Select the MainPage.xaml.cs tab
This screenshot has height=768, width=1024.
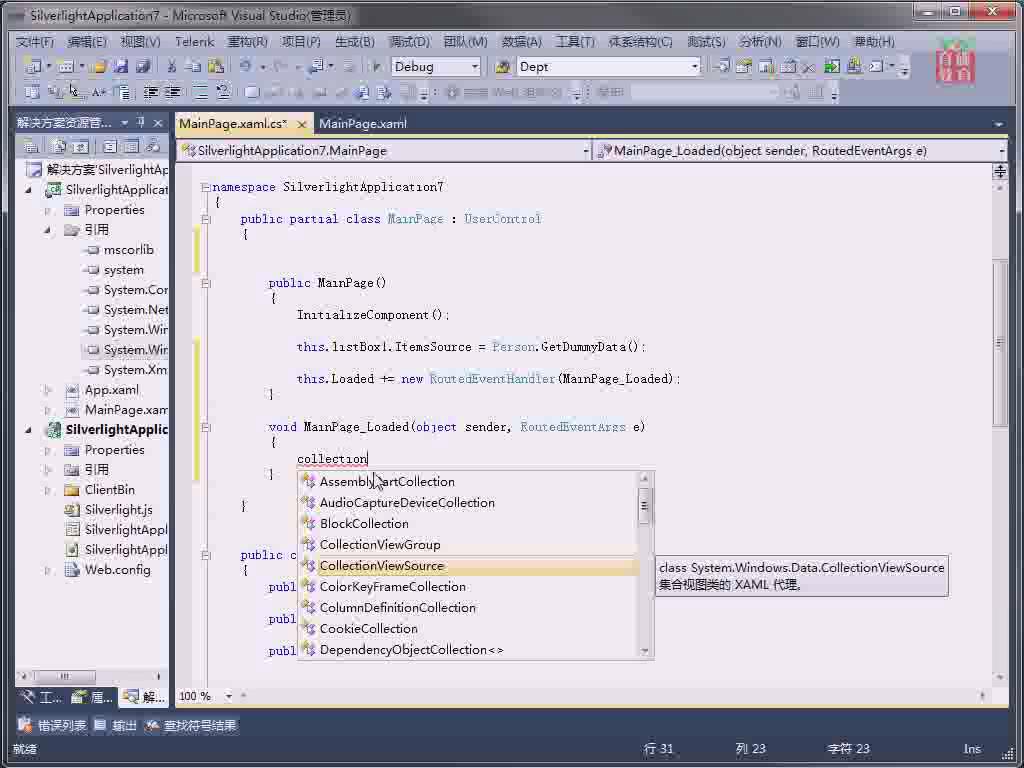(x=232, y=123)
